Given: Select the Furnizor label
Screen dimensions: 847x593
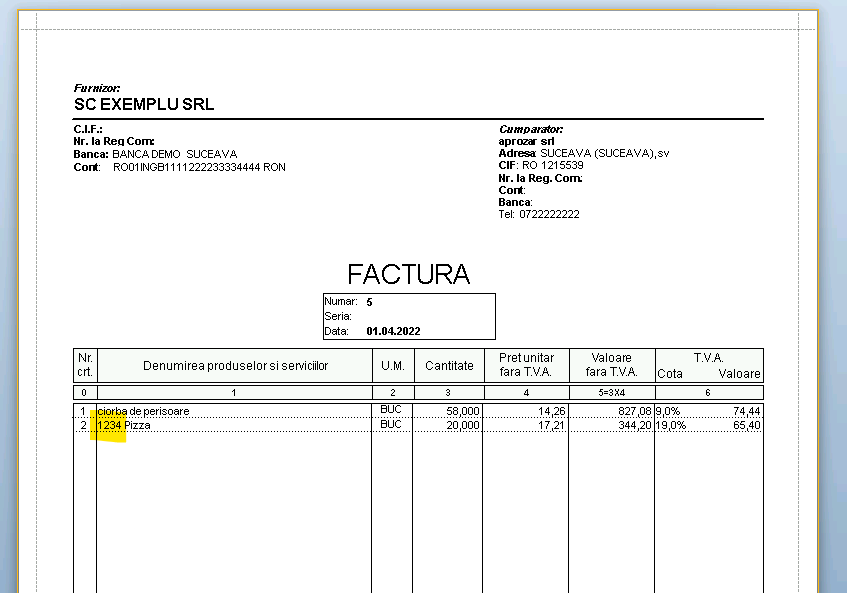Looking at the screenshot, I should pyautogui.click(x=97, y=88).
